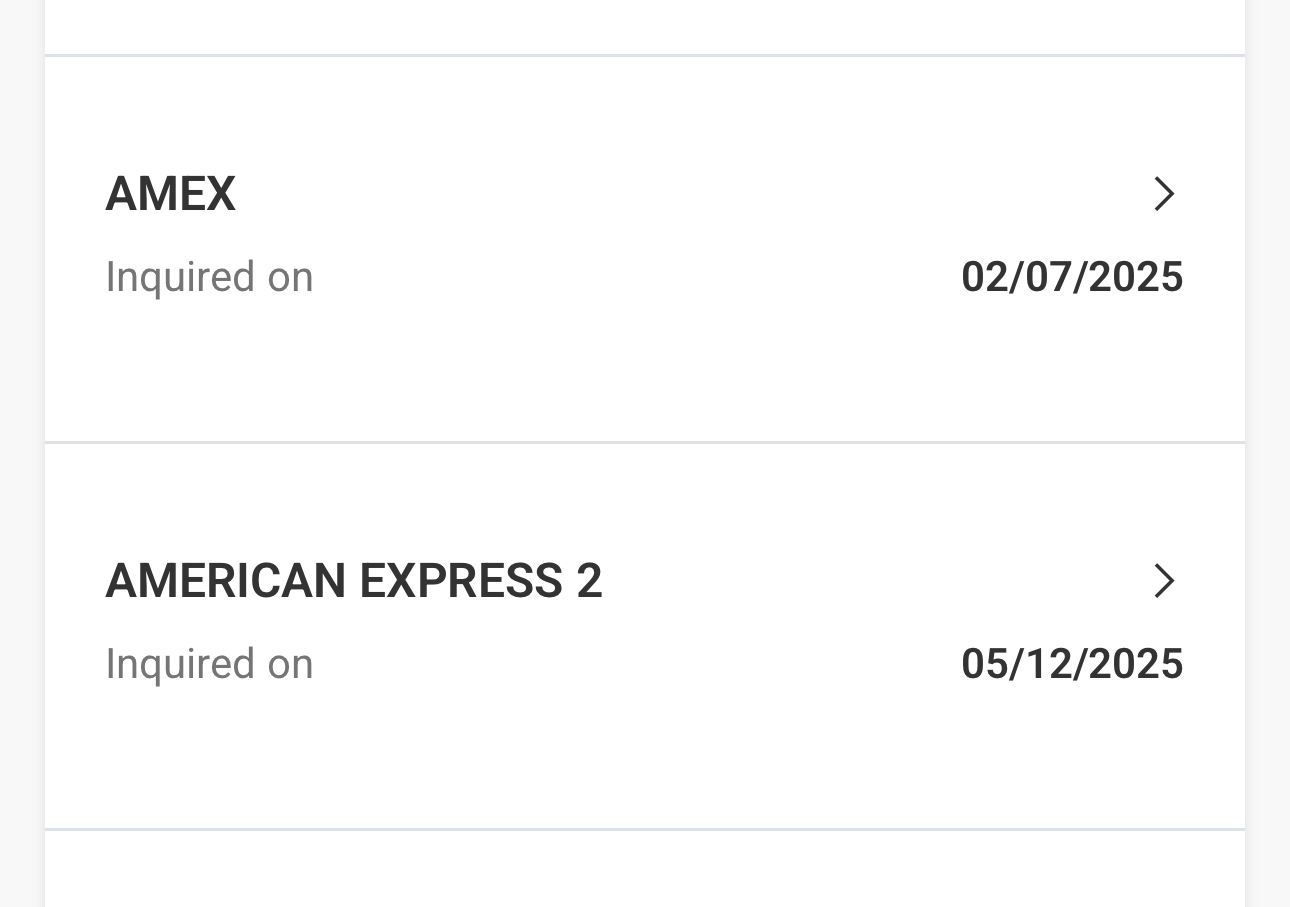
Task: Select the 05/12/2025 inquiry date
Action: click(x=1072, y=664)
